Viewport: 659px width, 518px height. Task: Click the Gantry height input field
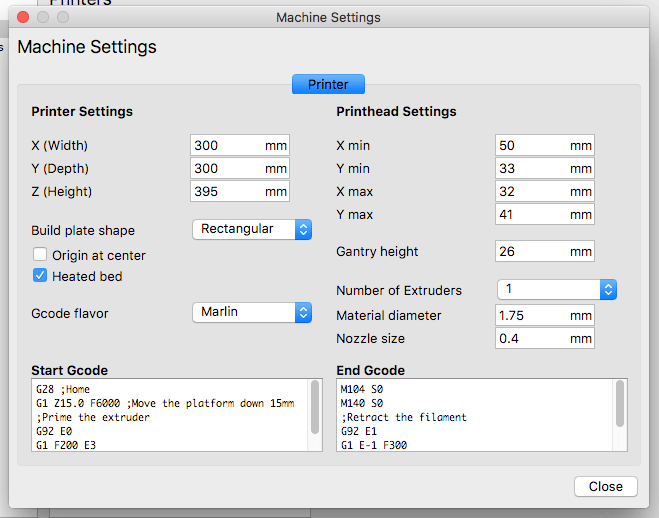(545, 251)
